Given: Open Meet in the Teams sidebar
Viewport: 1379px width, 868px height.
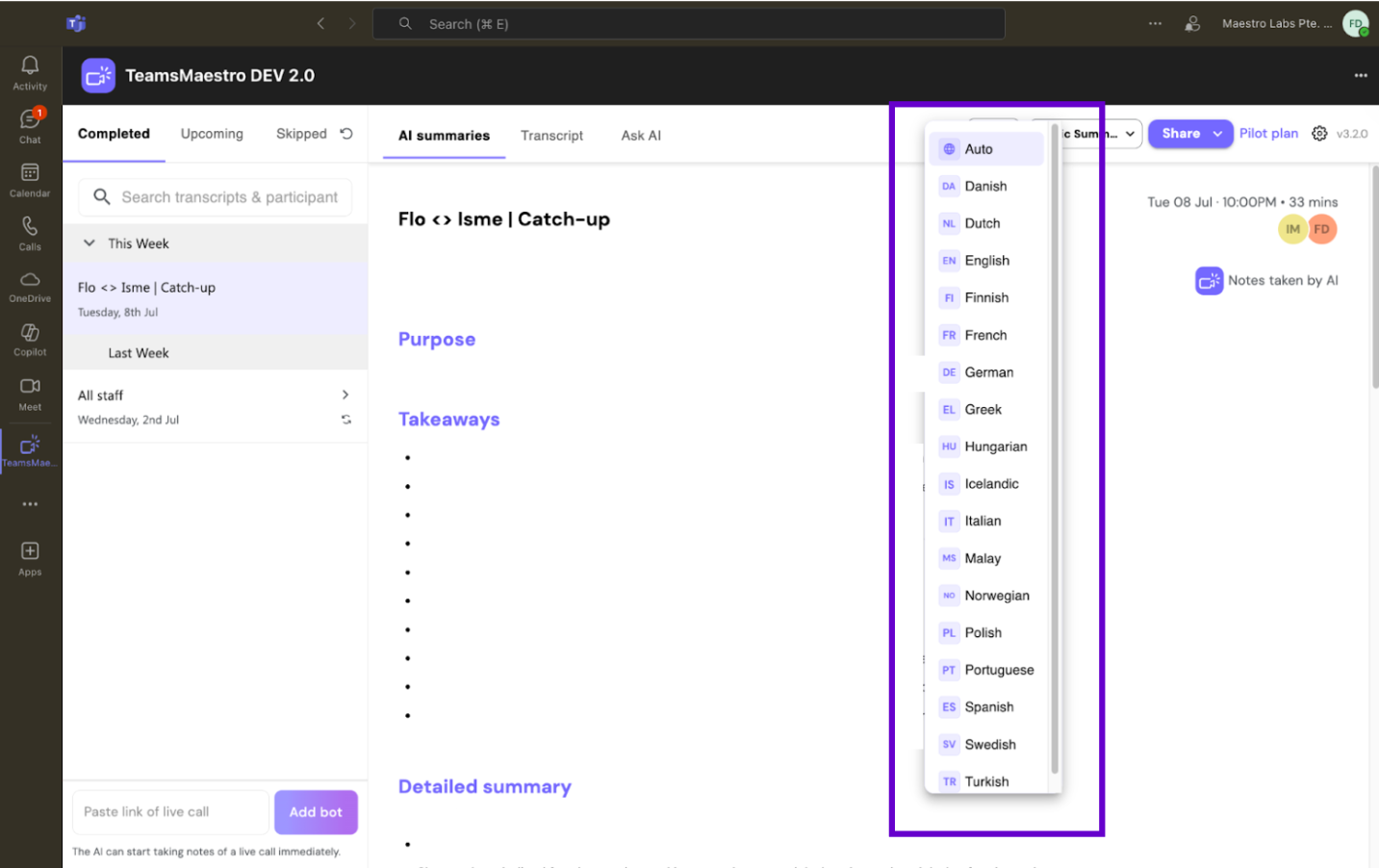Looking at the screenshot, I should click(x=30, y=394).
